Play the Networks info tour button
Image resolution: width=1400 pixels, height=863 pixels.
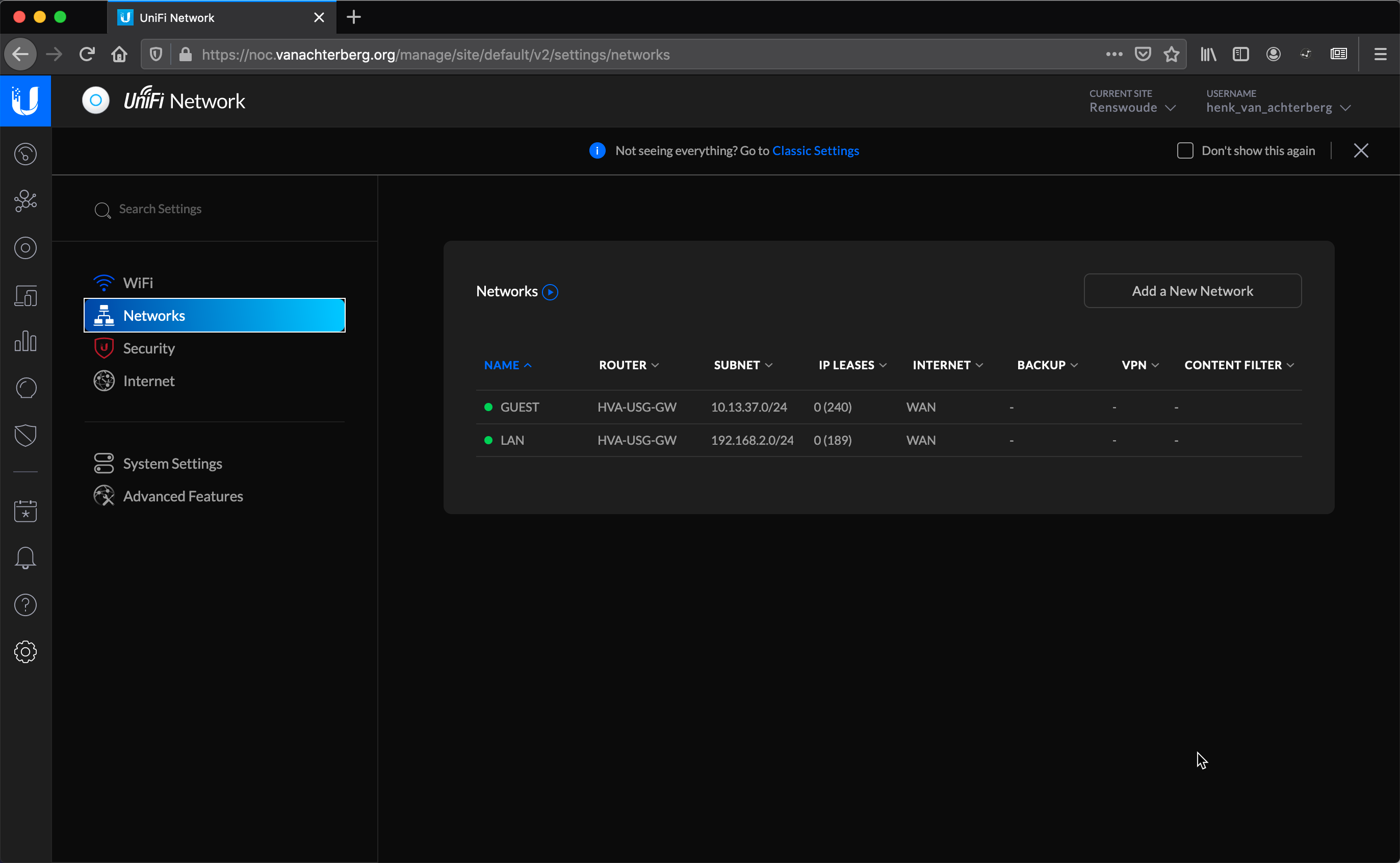click(550, 292)
